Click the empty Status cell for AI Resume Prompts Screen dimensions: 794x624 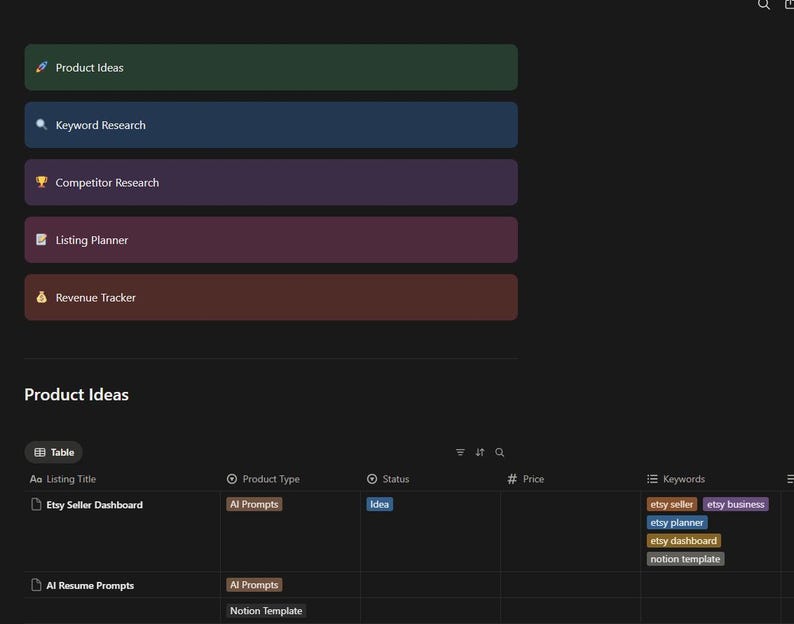pyautogui.click(x=430, y=585)
